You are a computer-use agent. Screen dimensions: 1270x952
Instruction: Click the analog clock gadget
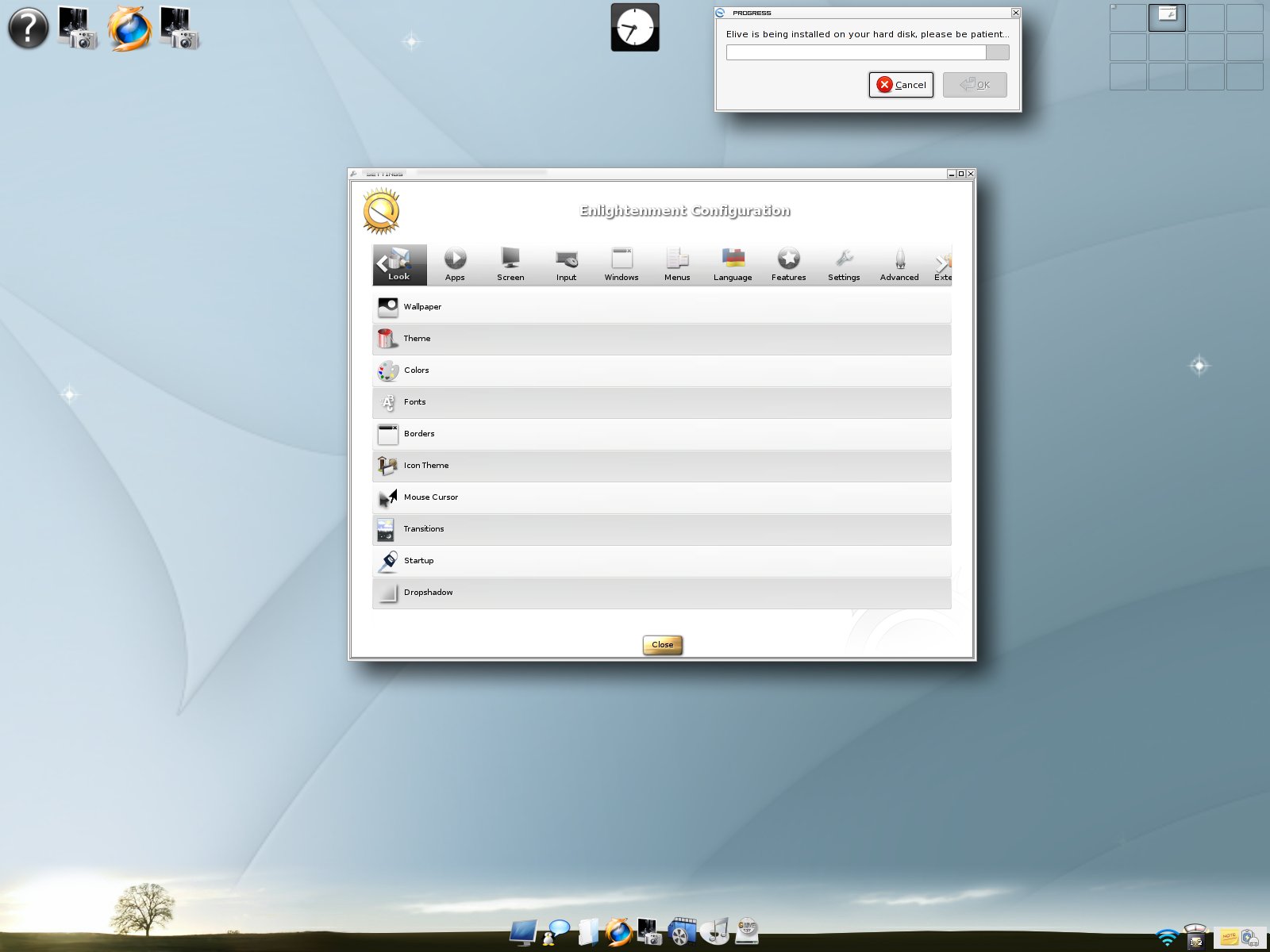click(635, 28)
